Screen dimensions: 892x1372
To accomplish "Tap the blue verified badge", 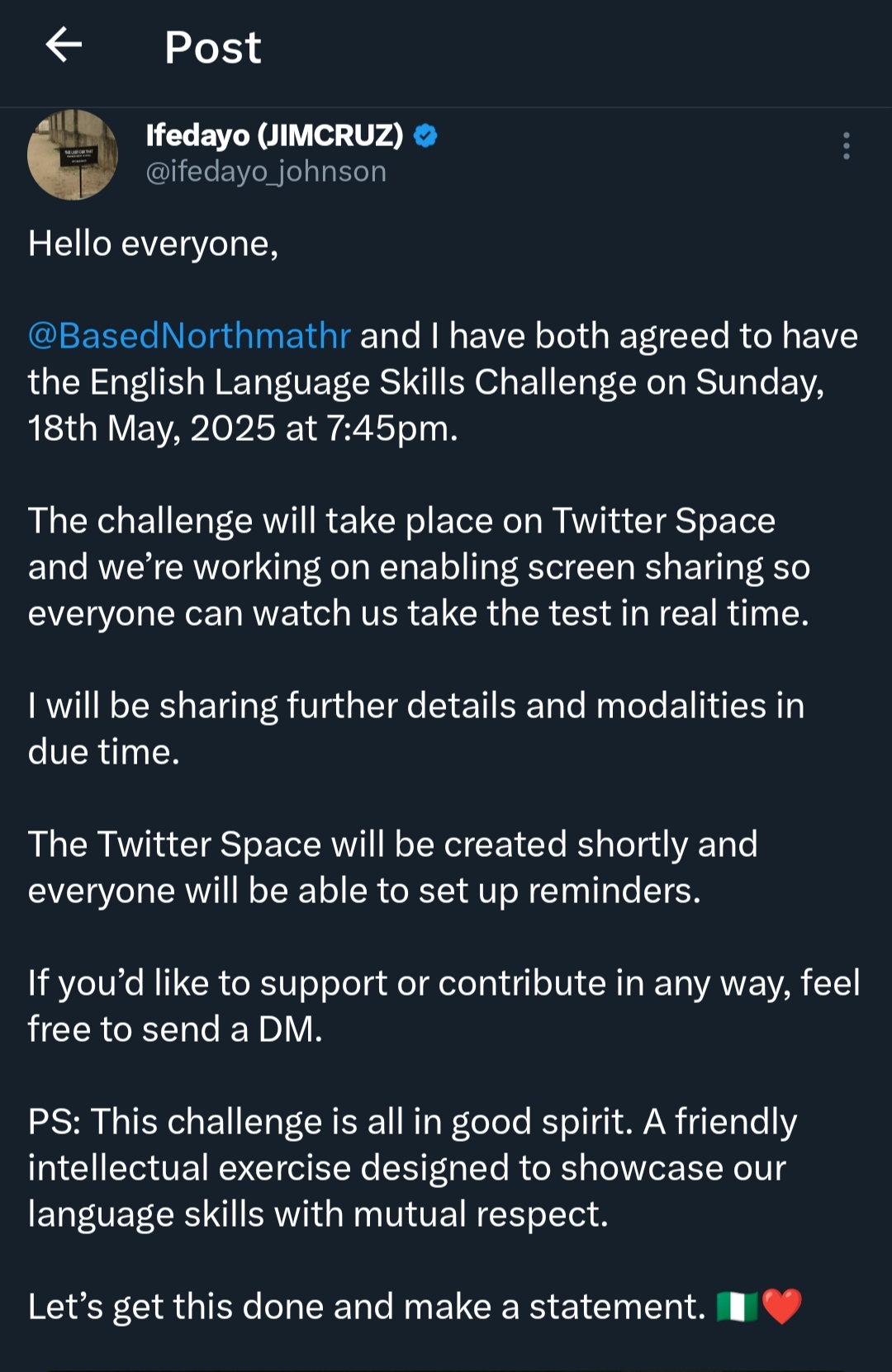I will 425,135.
